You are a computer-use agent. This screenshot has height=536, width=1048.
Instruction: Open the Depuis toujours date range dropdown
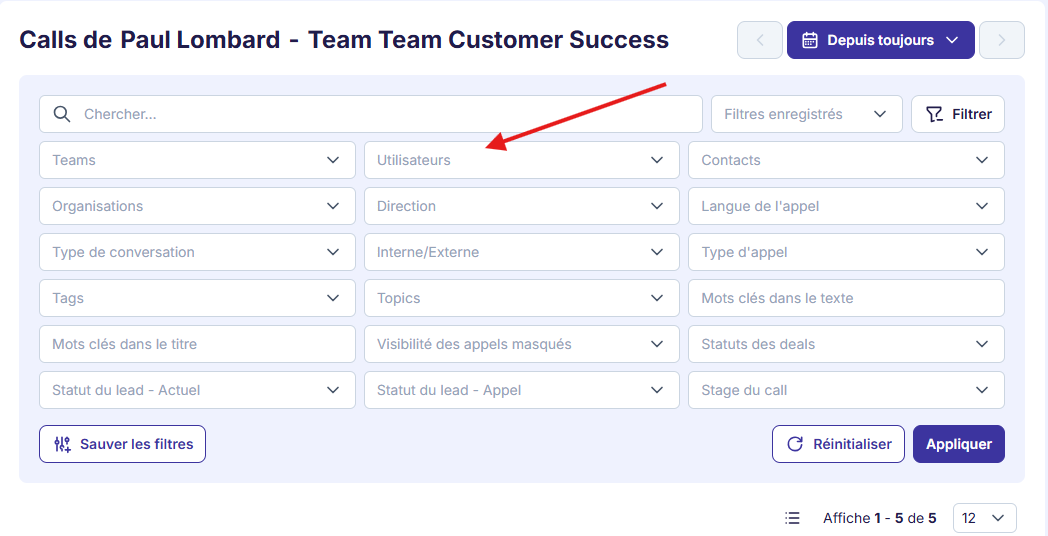[x=880, y=40]
